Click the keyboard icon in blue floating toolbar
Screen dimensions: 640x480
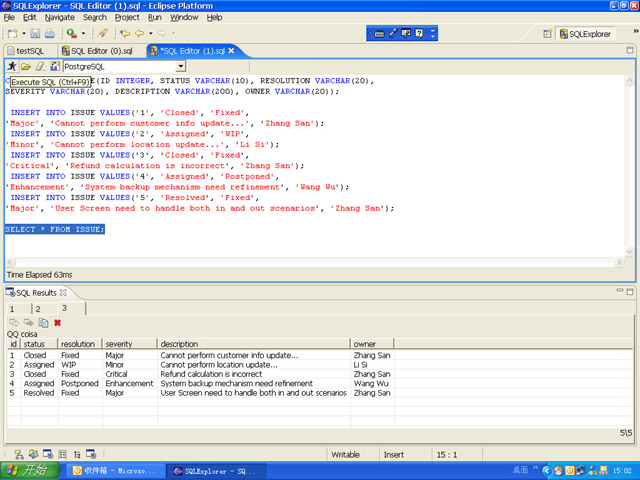(x=379, y=33)
